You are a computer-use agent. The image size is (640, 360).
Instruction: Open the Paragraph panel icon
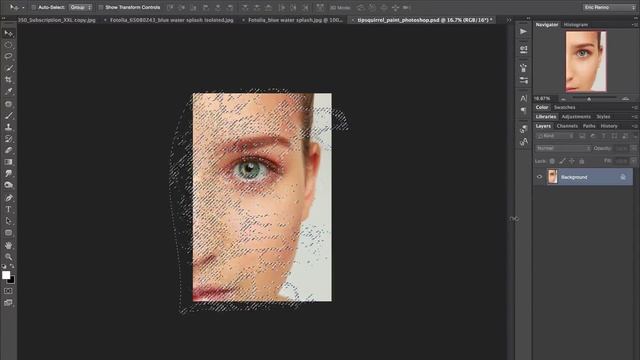(x=524, y=110)
